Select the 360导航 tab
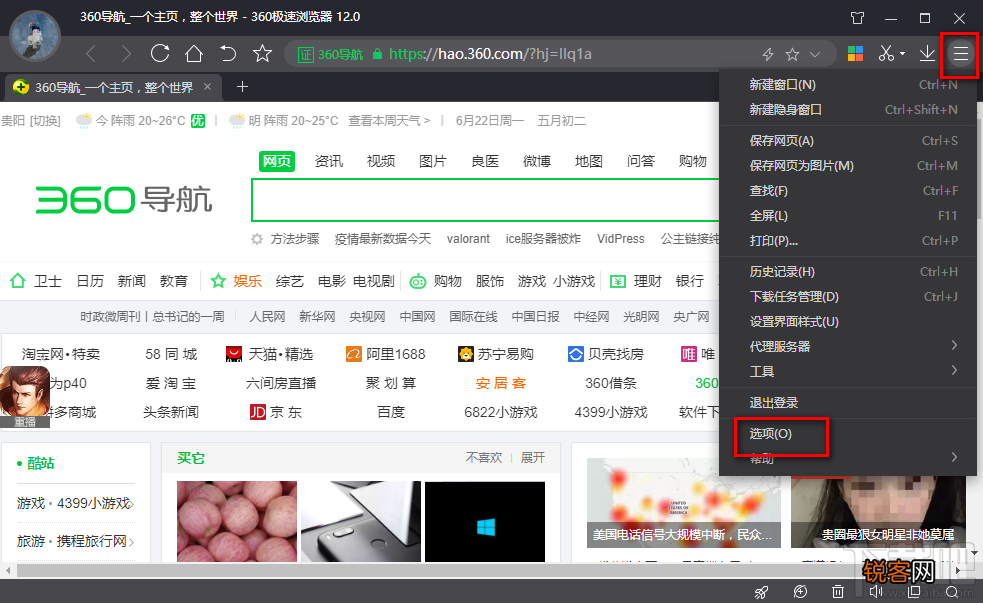 coord(113,87)
